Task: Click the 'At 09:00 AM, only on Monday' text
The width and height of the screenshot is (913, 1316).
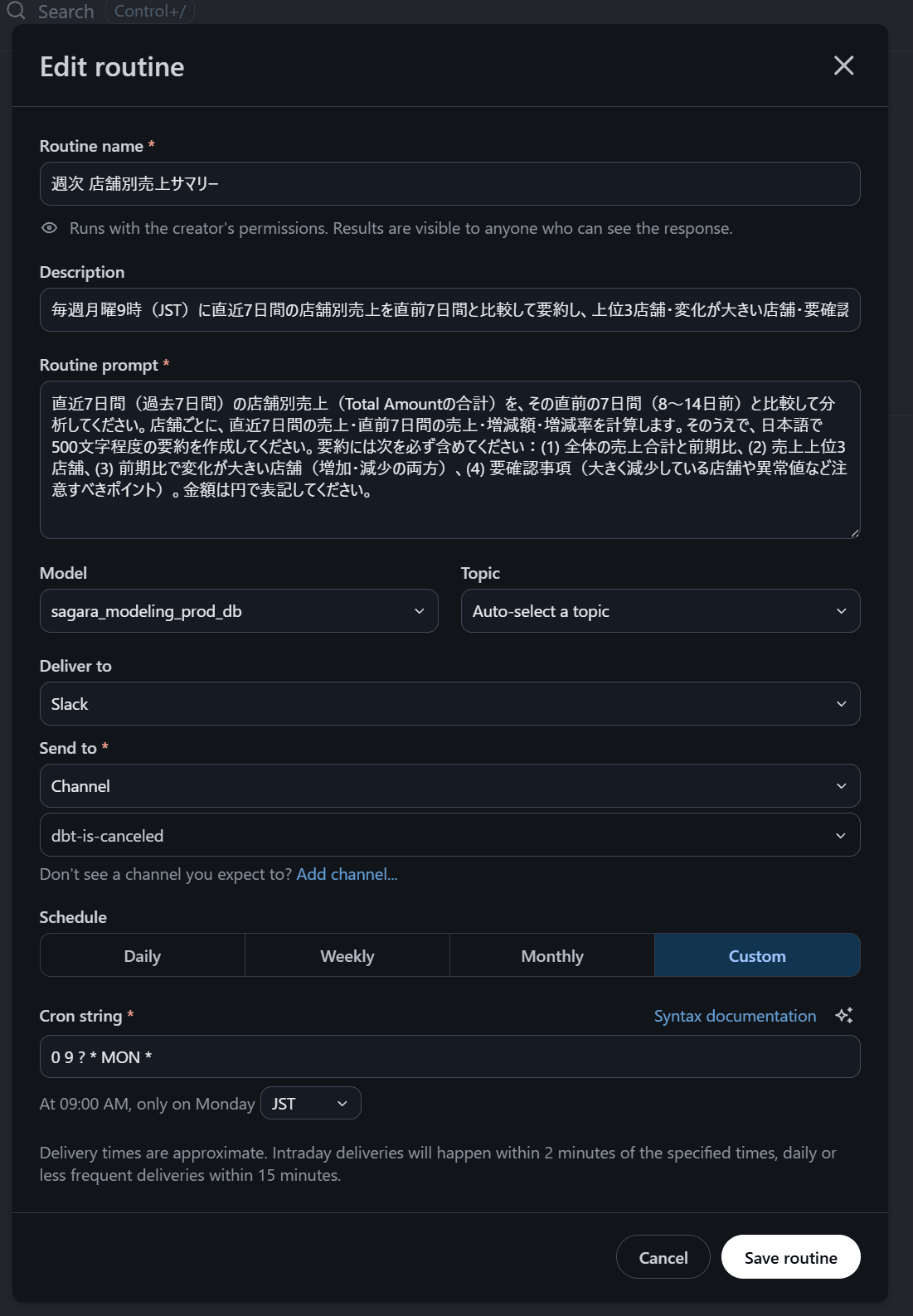Action: [148, 1104]
